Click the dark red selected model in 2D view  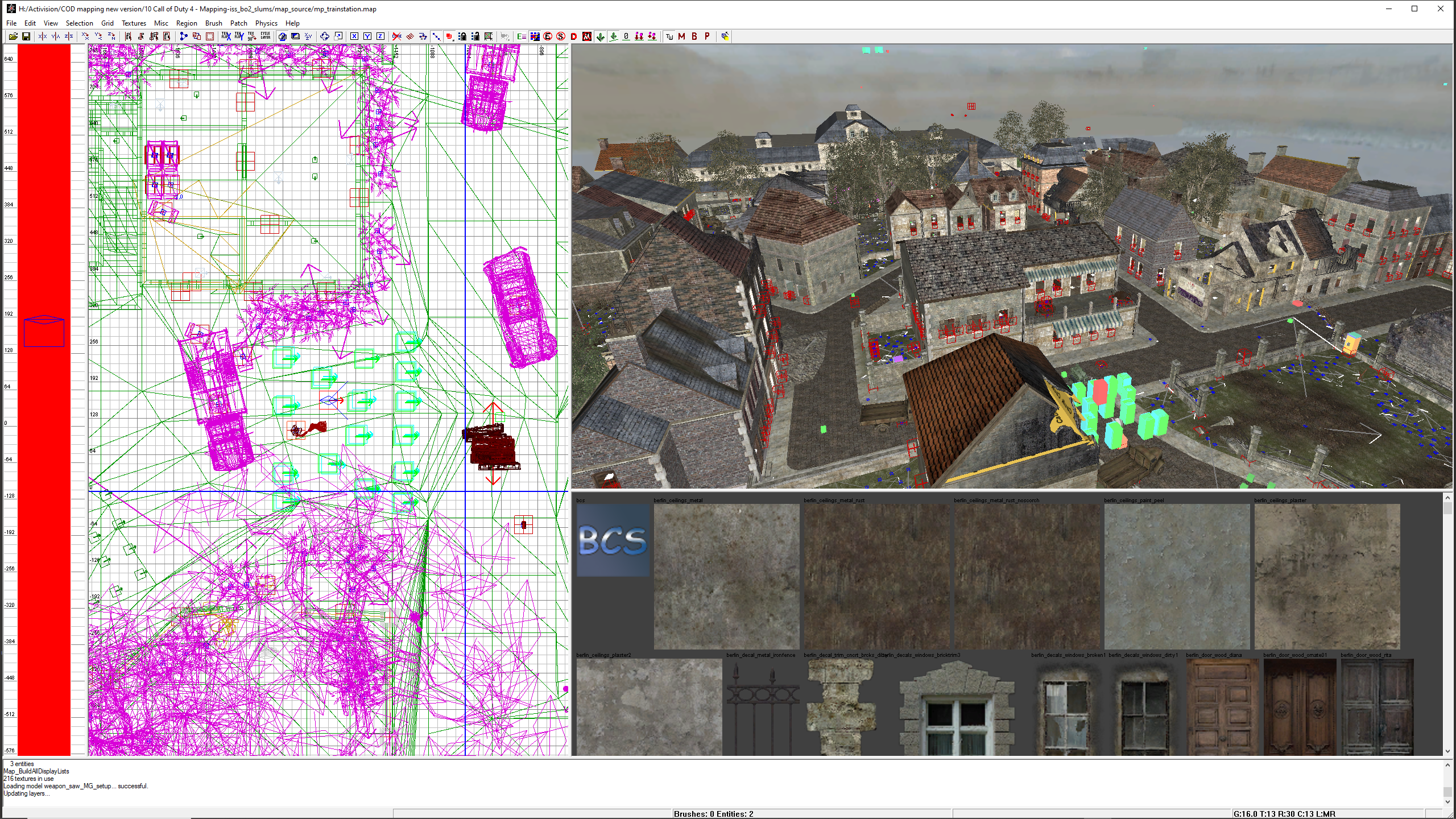coord(492,446)
